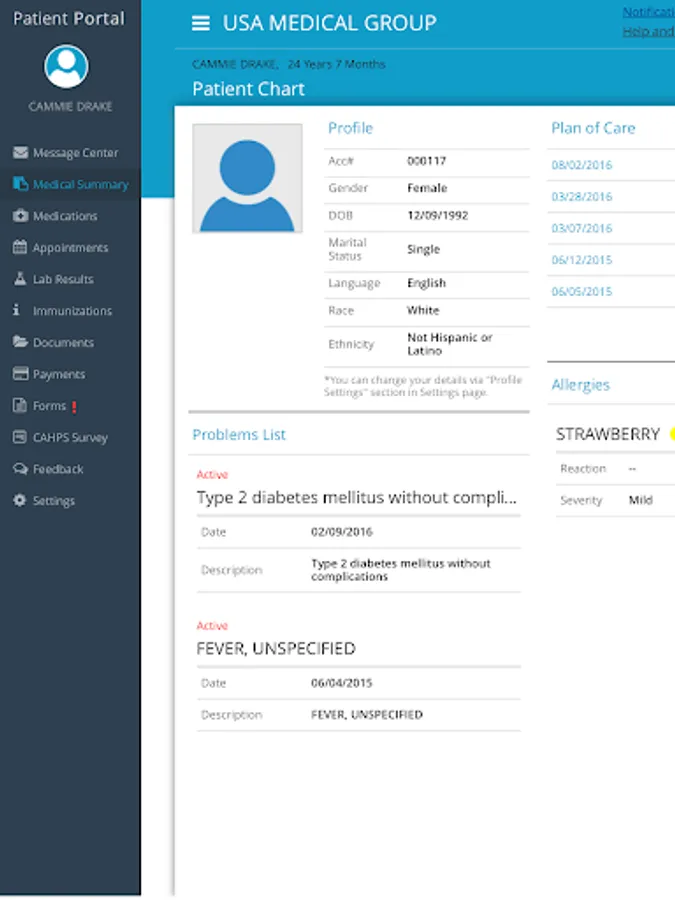Click the Forms document icon
Image resolution: width=675 pixels, height=900 pixels.
pos(20,405)
